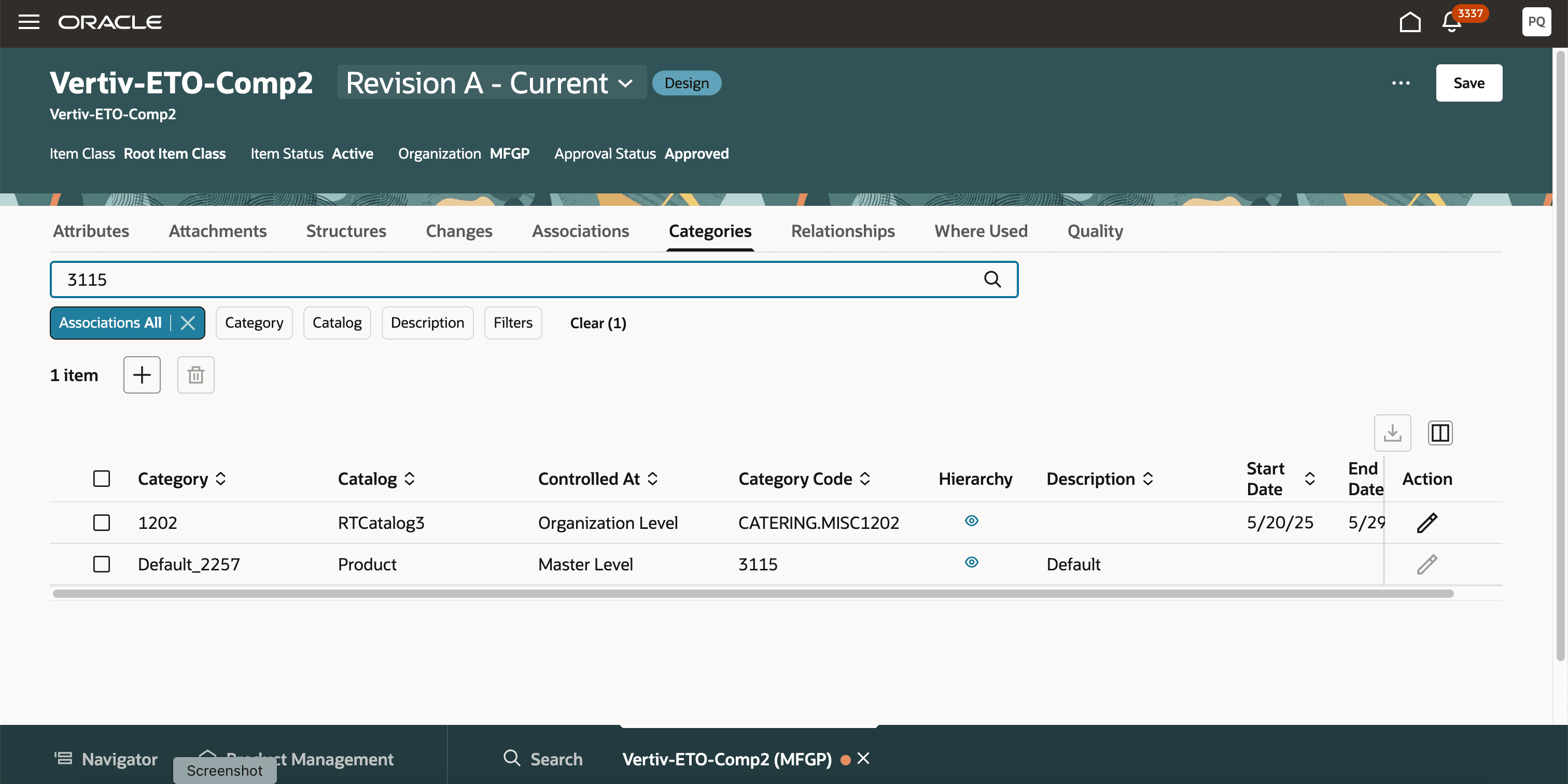The width and height of the screenshot is (1568, 784).
Task: Open the Category filter chip
Action: pyautogui.click(x=254, y=323)
